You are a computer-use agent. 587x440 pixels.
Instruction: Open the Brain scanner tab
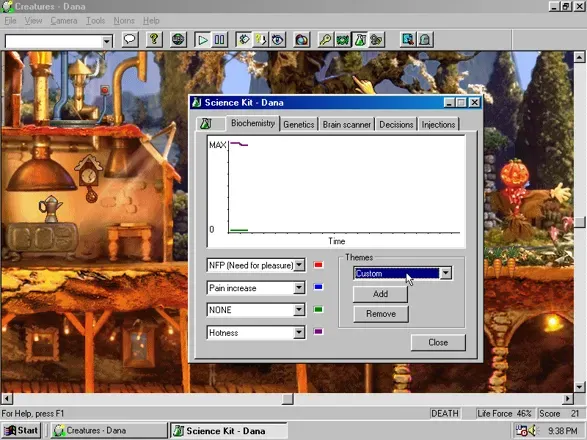[x=347, y=124]
